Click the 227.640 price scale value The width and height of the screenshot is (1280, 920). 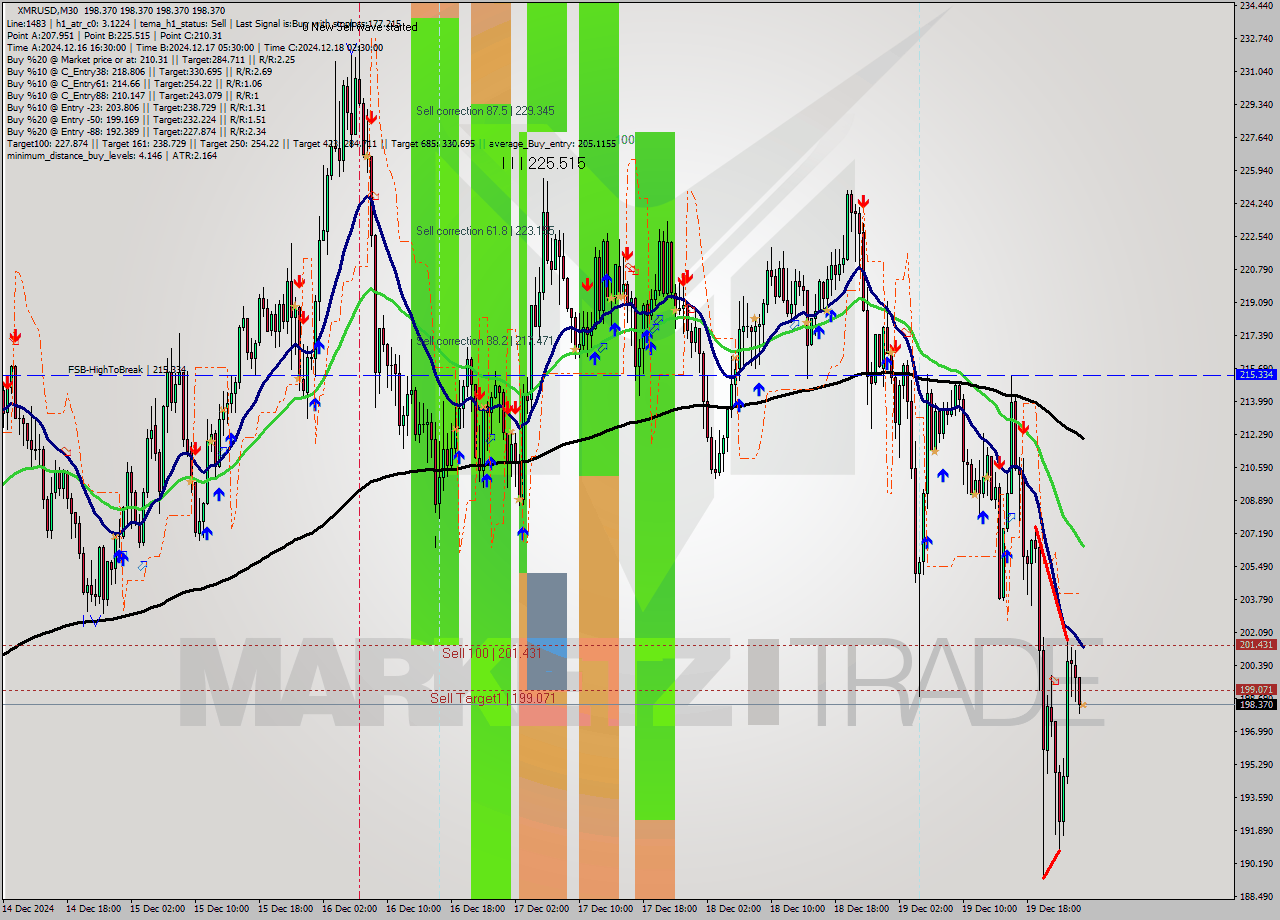click(1256, 138)
